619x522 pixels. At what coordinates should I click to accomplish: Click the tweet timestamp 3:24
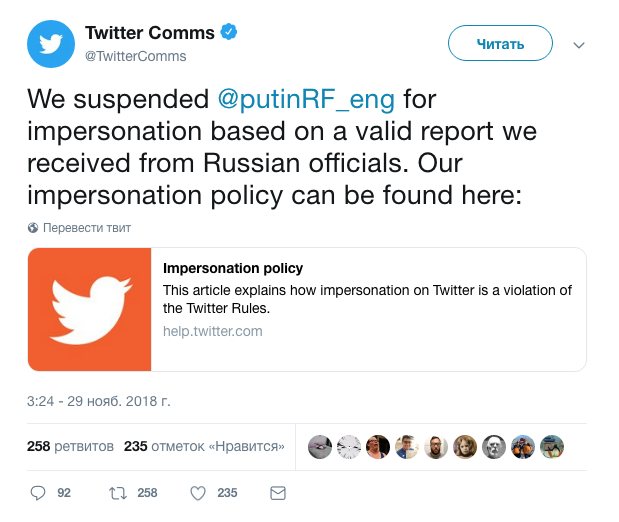(x=99, y=401)
